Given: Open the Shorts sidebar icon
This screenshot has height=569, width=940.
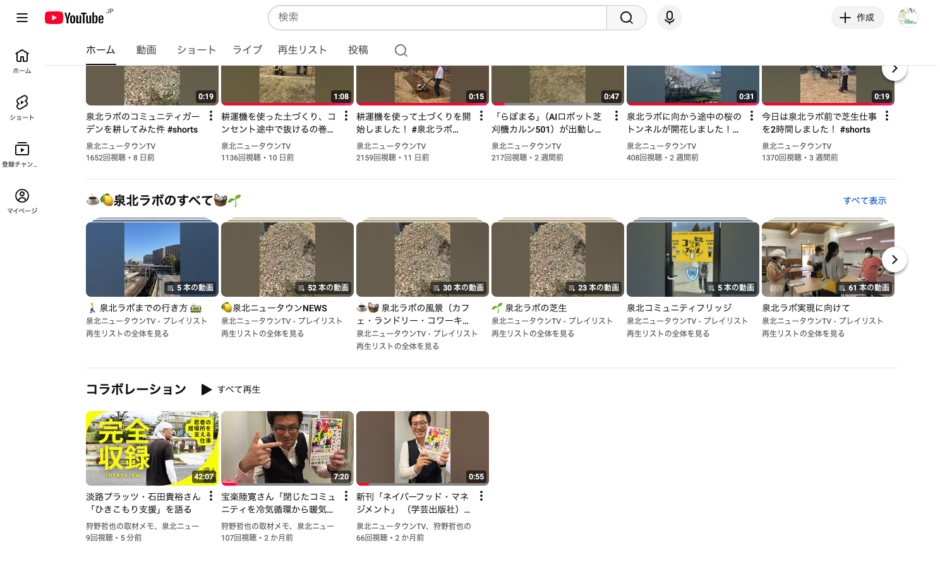Looking at the screenshot, I should click(x=22, y=107).
